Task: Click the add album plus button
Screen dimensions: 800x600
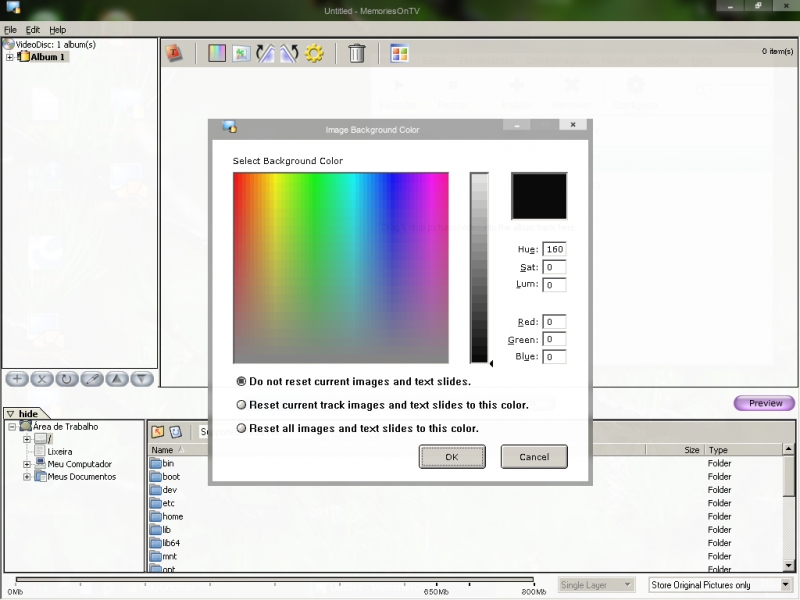Action: tap(17, 379)
